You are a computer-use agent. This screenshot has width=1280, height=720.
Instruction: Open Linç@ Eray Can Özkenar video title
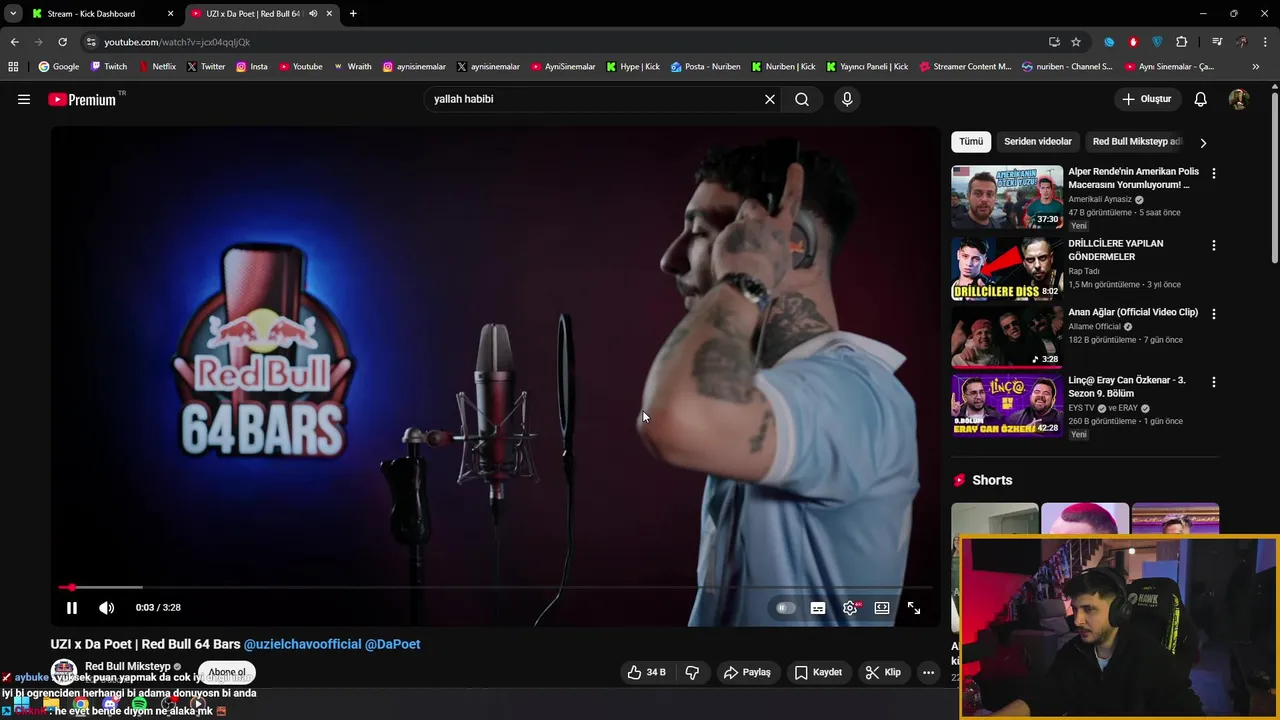(x=1127, y=386)
